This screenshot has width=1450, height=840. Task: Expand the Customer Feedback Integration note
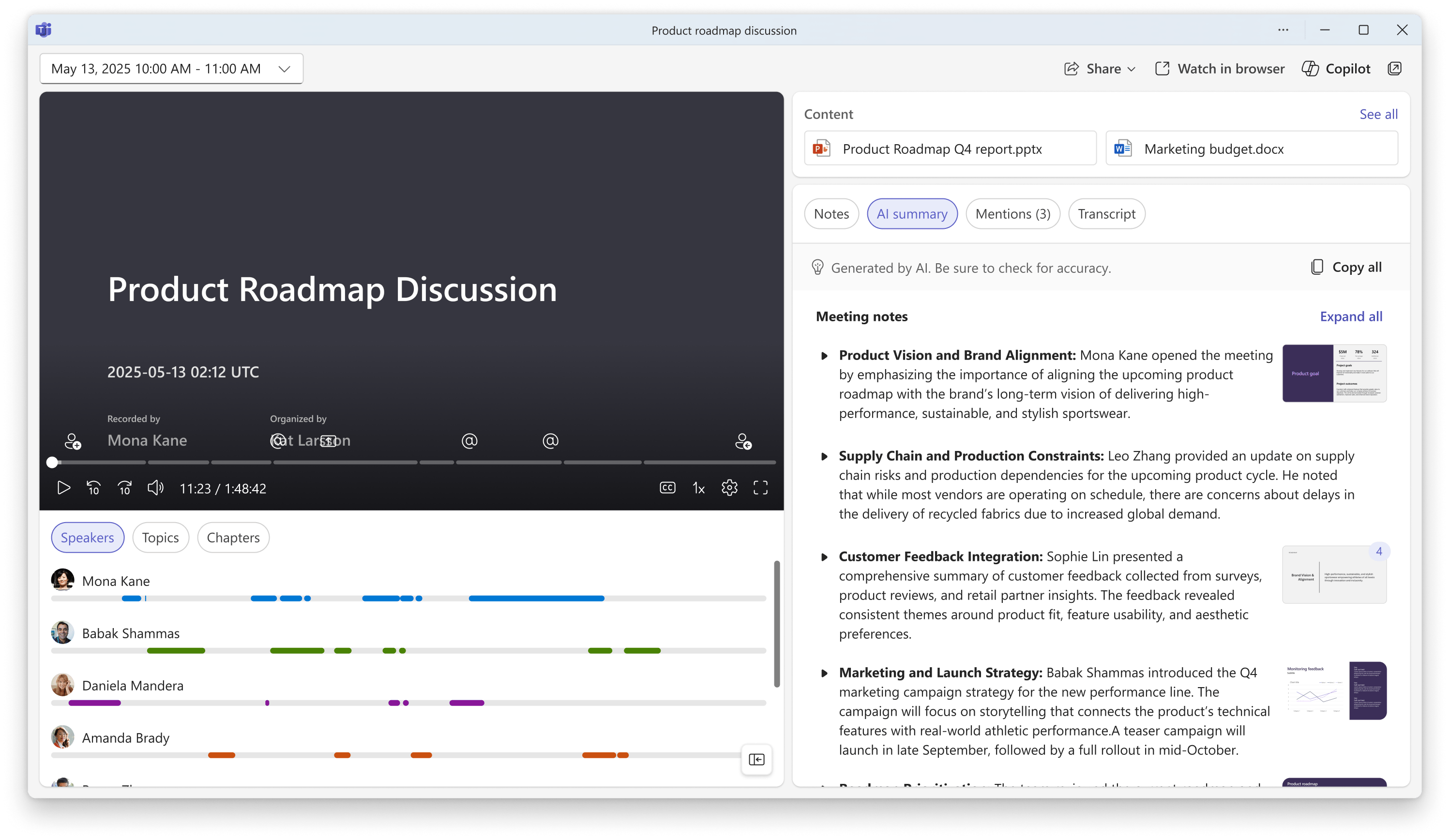coord(825,556)
